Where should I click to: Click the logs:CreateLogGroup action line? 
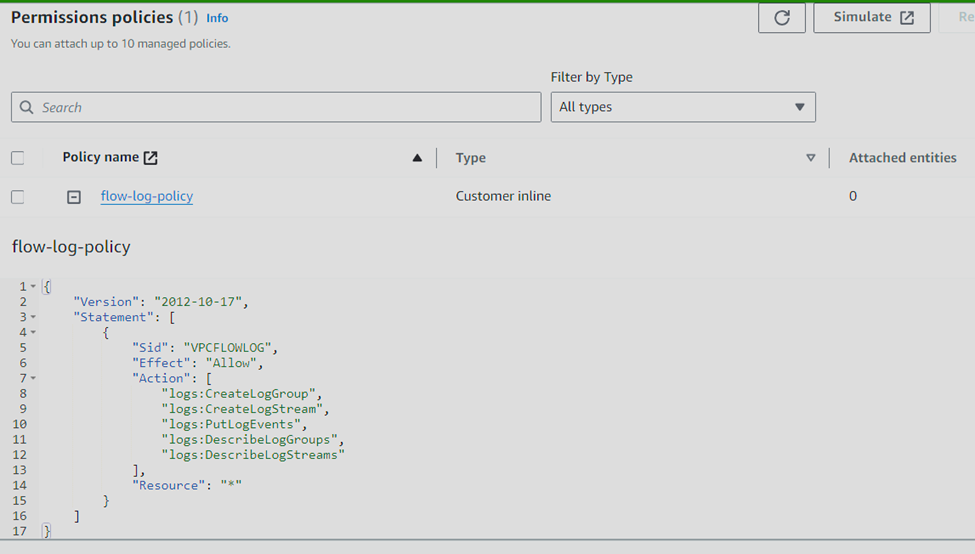[242, 394]
